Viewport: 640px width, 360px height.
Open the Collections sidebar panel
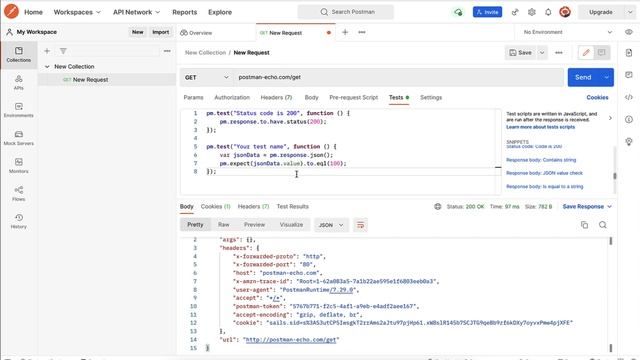point(18,54)
